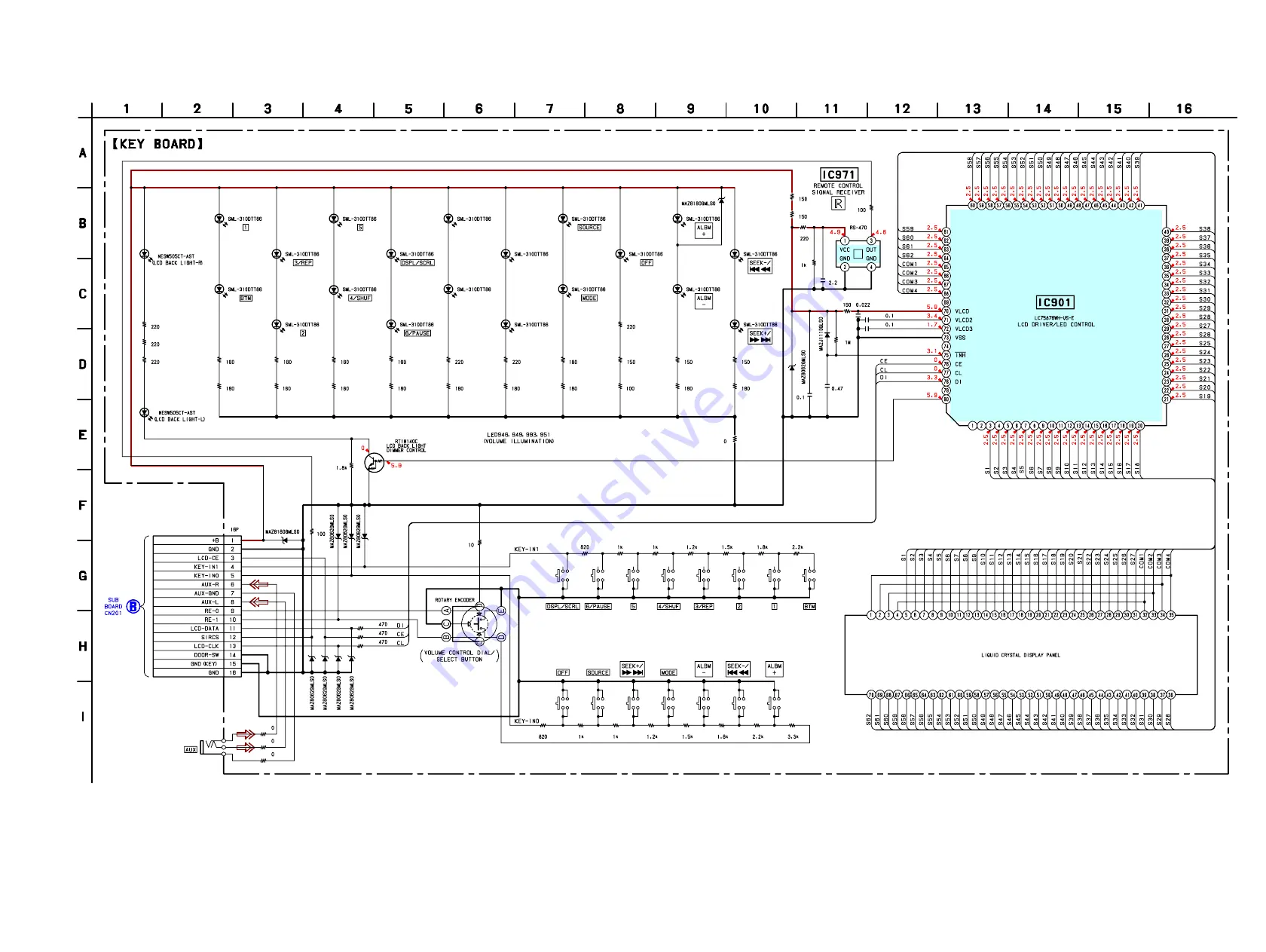1266x952 pixels.
Task: Click the AUX input jack symbol
Action: pos(213,747)
